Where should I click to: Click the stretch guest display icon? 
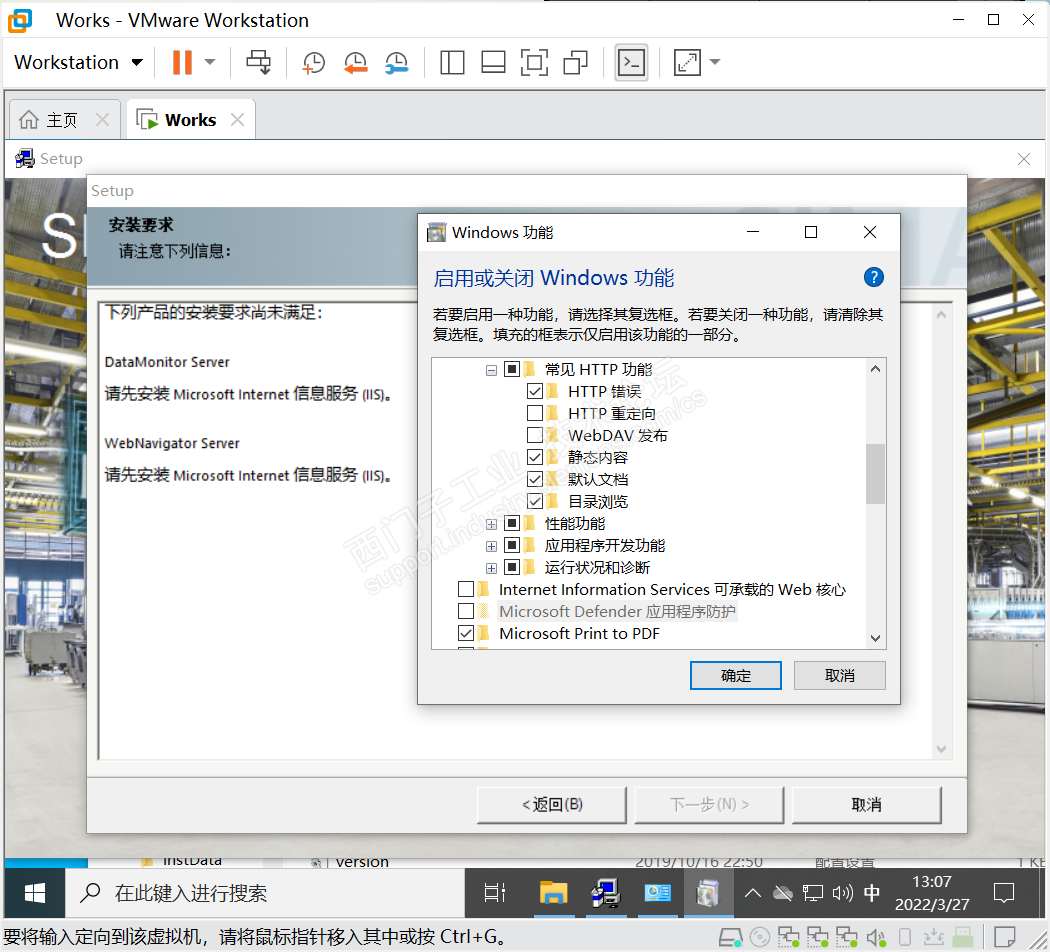687,62
